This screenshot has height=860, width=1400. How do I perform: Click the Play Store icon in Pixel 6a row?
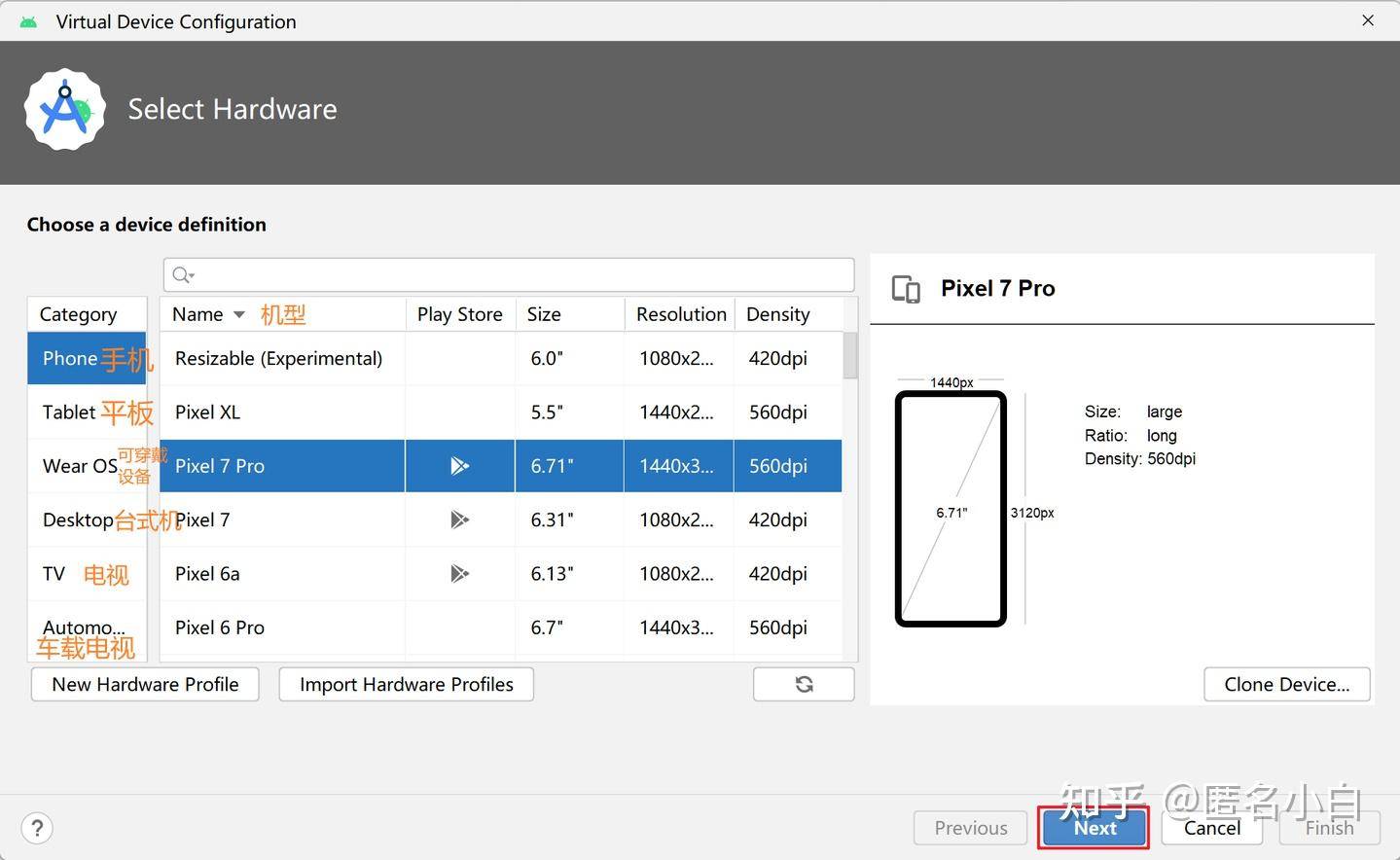click(459, 574)
